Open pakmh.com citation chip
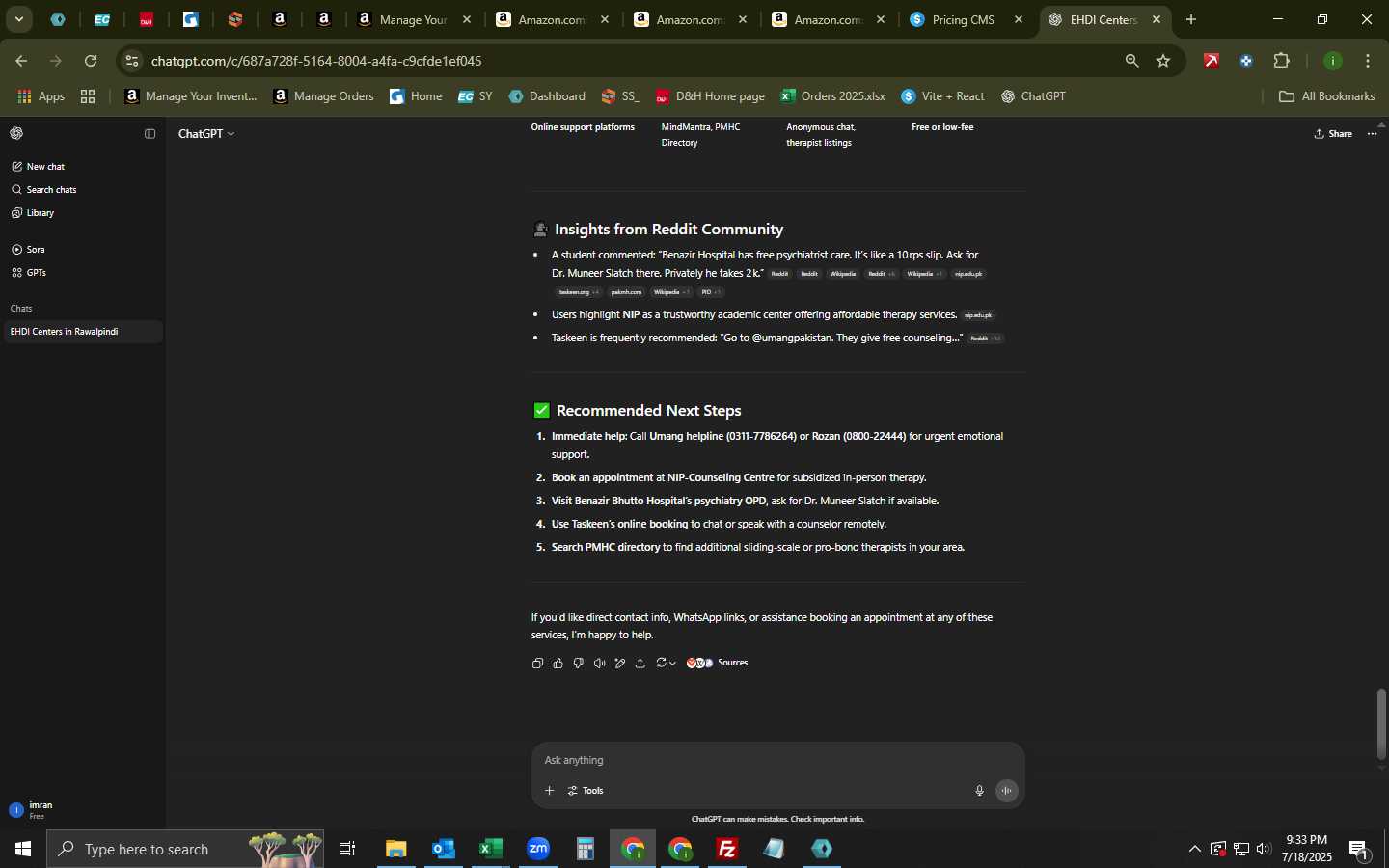 (x=626, y=292)
